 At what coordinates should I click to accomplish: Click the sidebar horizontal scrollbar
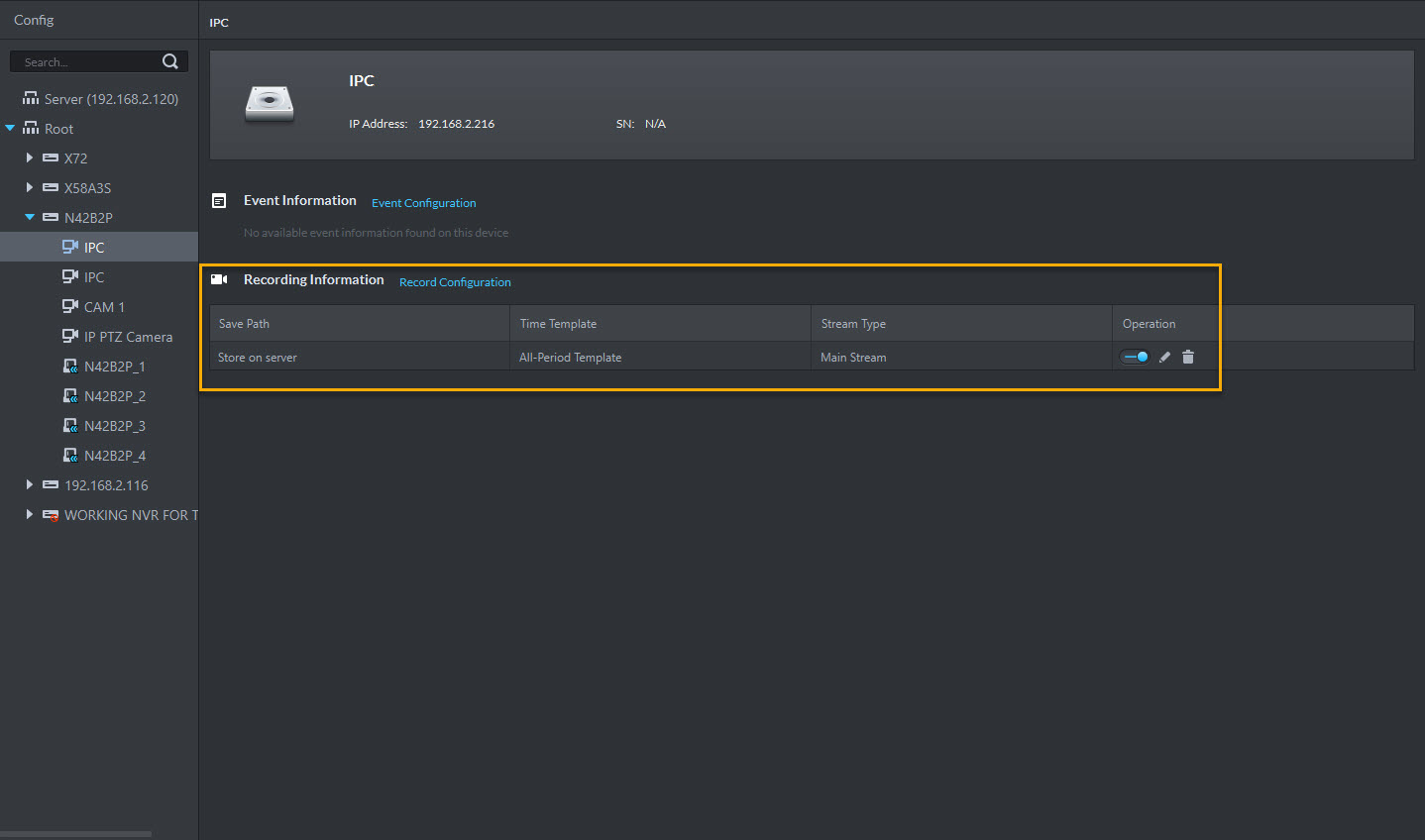tap(75, 834)
